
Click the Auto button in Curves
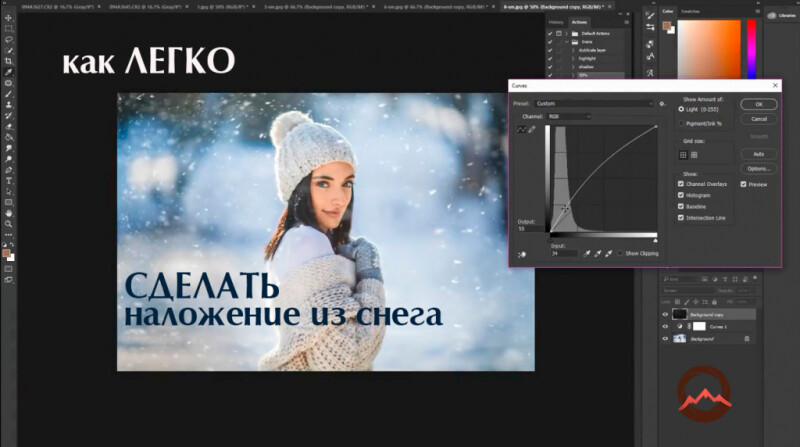759,154
